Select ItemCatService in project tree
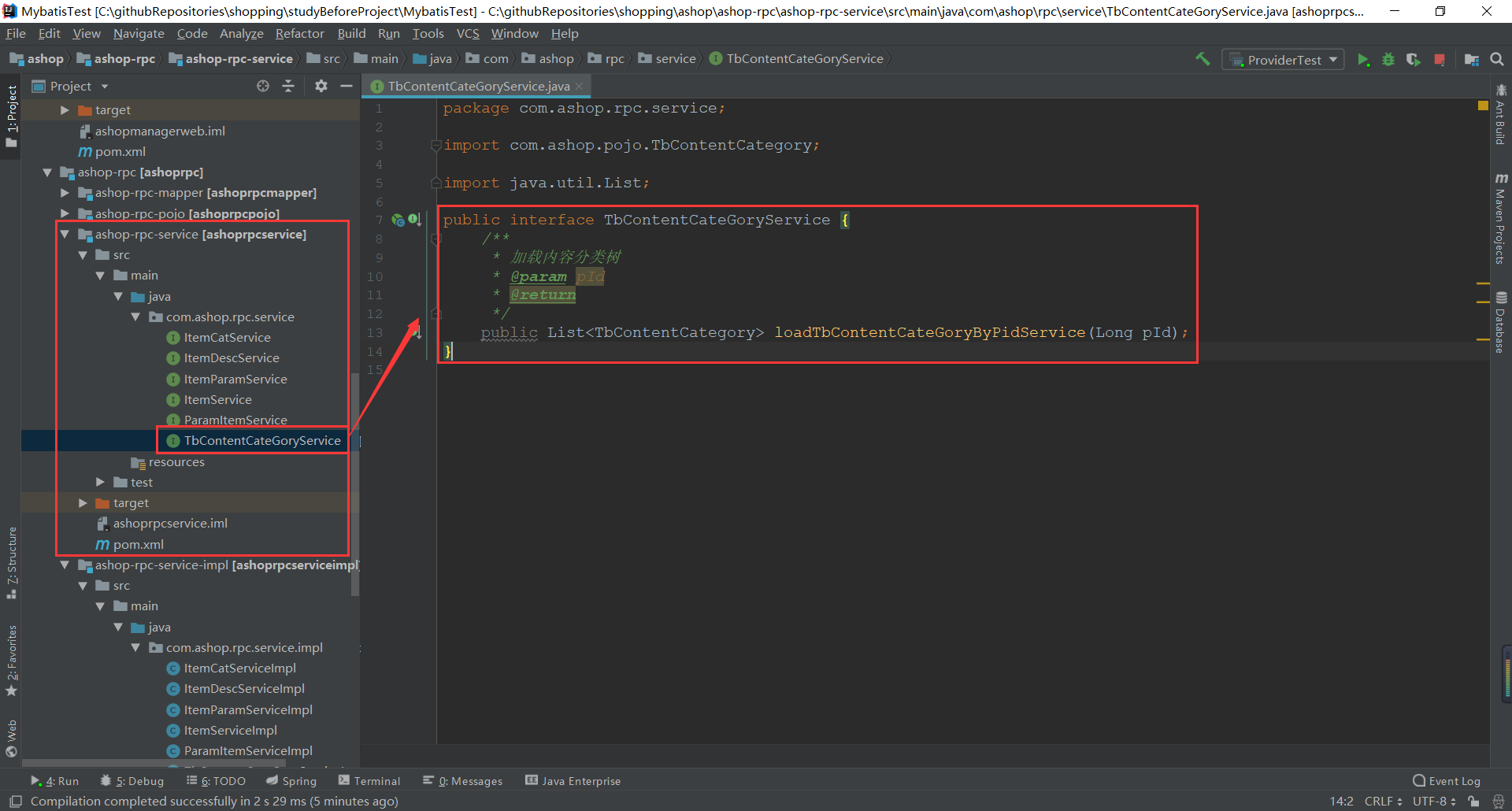 [x=227, y=338]
